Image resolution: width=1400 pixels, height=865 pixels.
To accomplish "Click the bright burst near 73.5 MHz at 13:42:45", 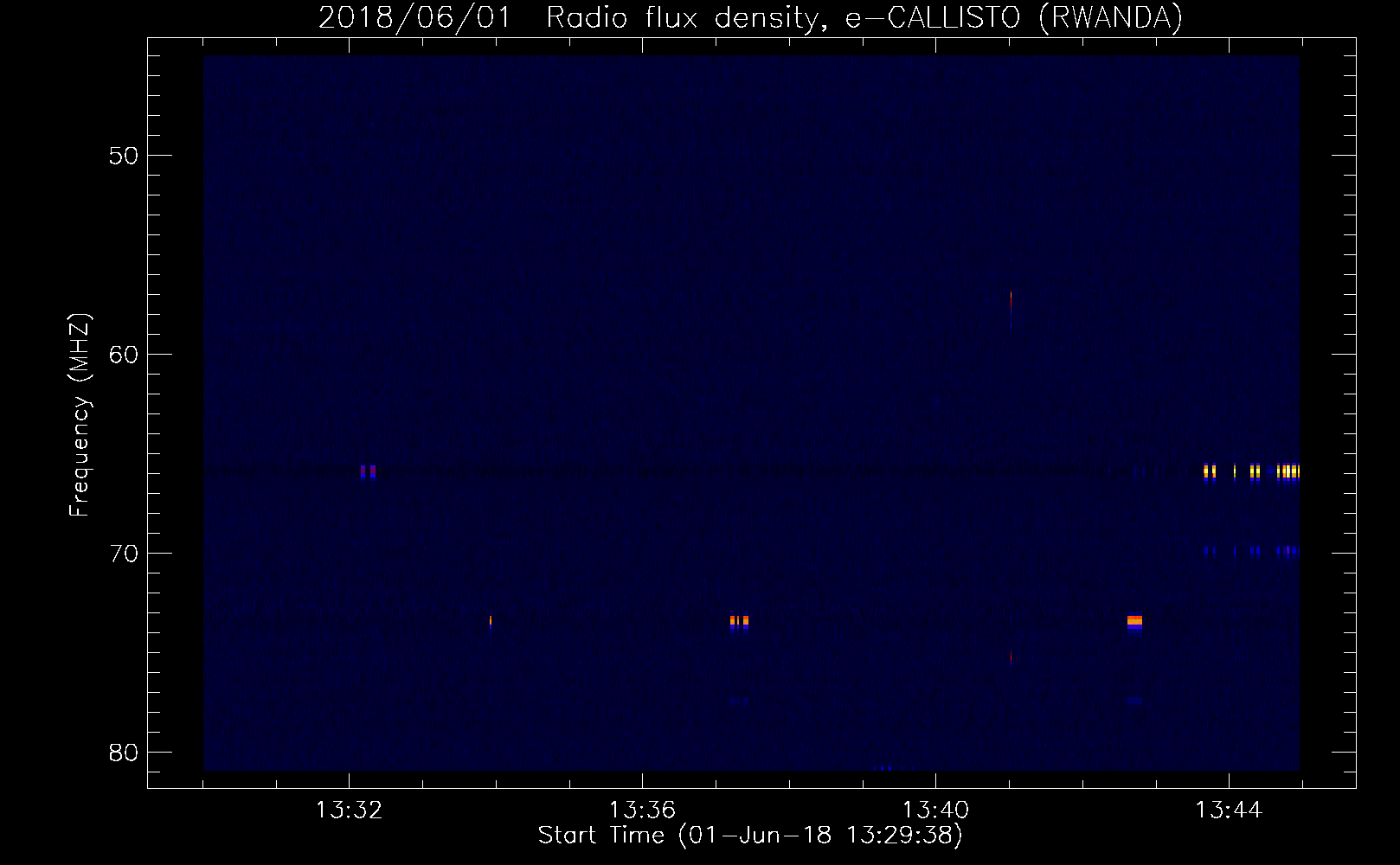I will pyautogui.click(x=1135, y=623).
